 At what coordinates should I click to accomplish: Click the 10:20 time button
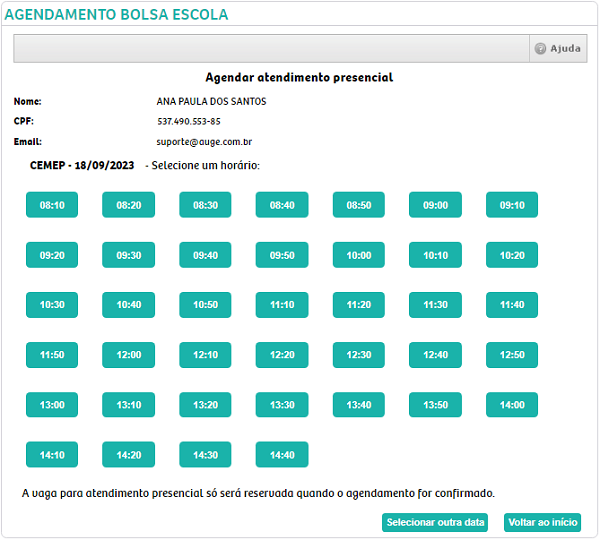512,255
